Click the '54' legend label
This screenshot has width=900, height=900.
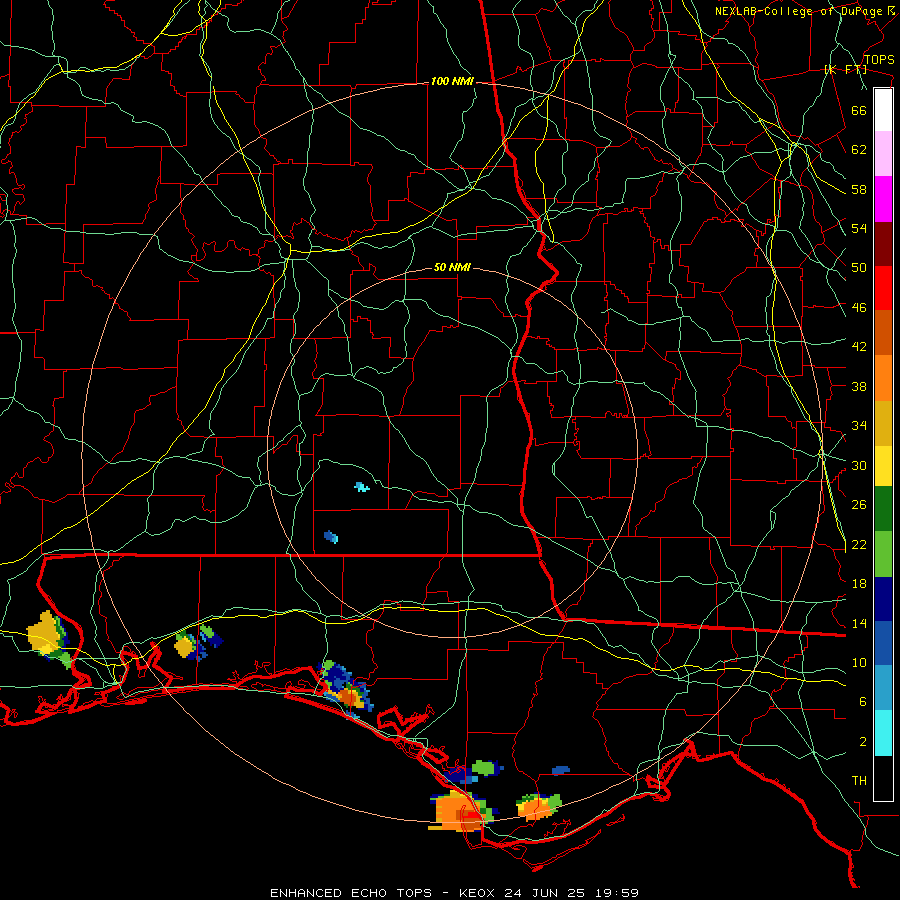859,228
